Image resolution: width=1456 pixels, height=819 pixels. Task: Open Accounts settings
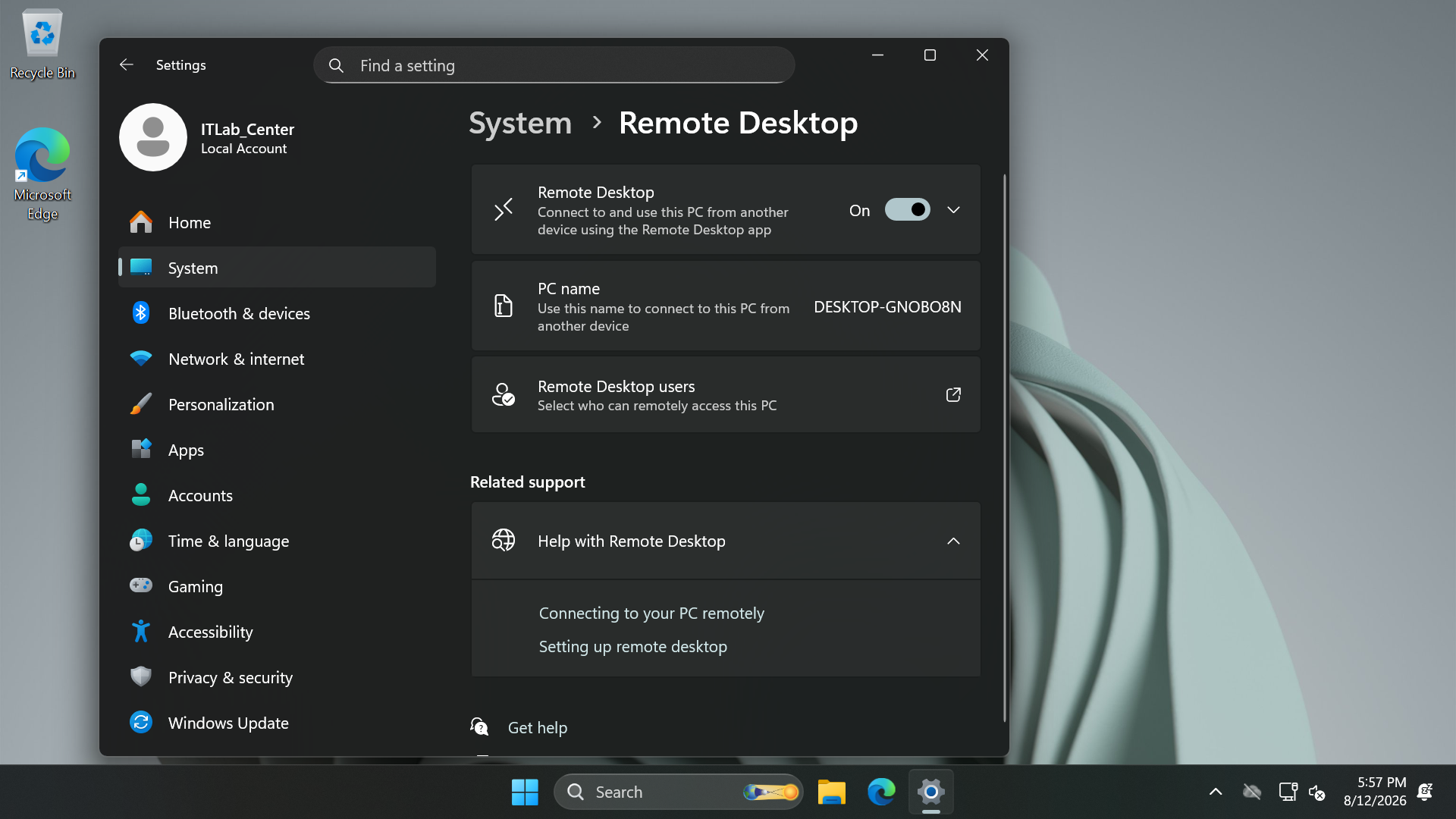[x=278, y=495]
